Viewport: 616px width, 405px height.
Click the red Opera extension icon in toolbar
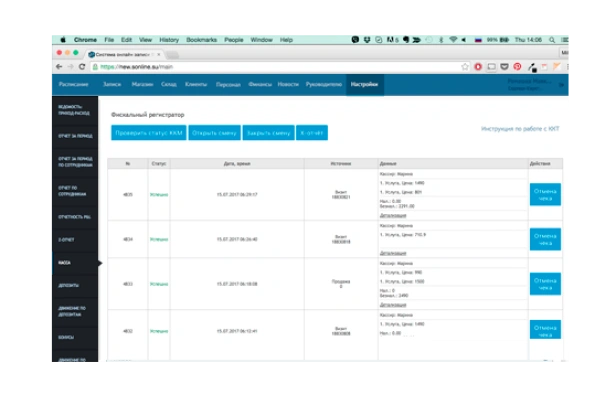pos(478,67)
